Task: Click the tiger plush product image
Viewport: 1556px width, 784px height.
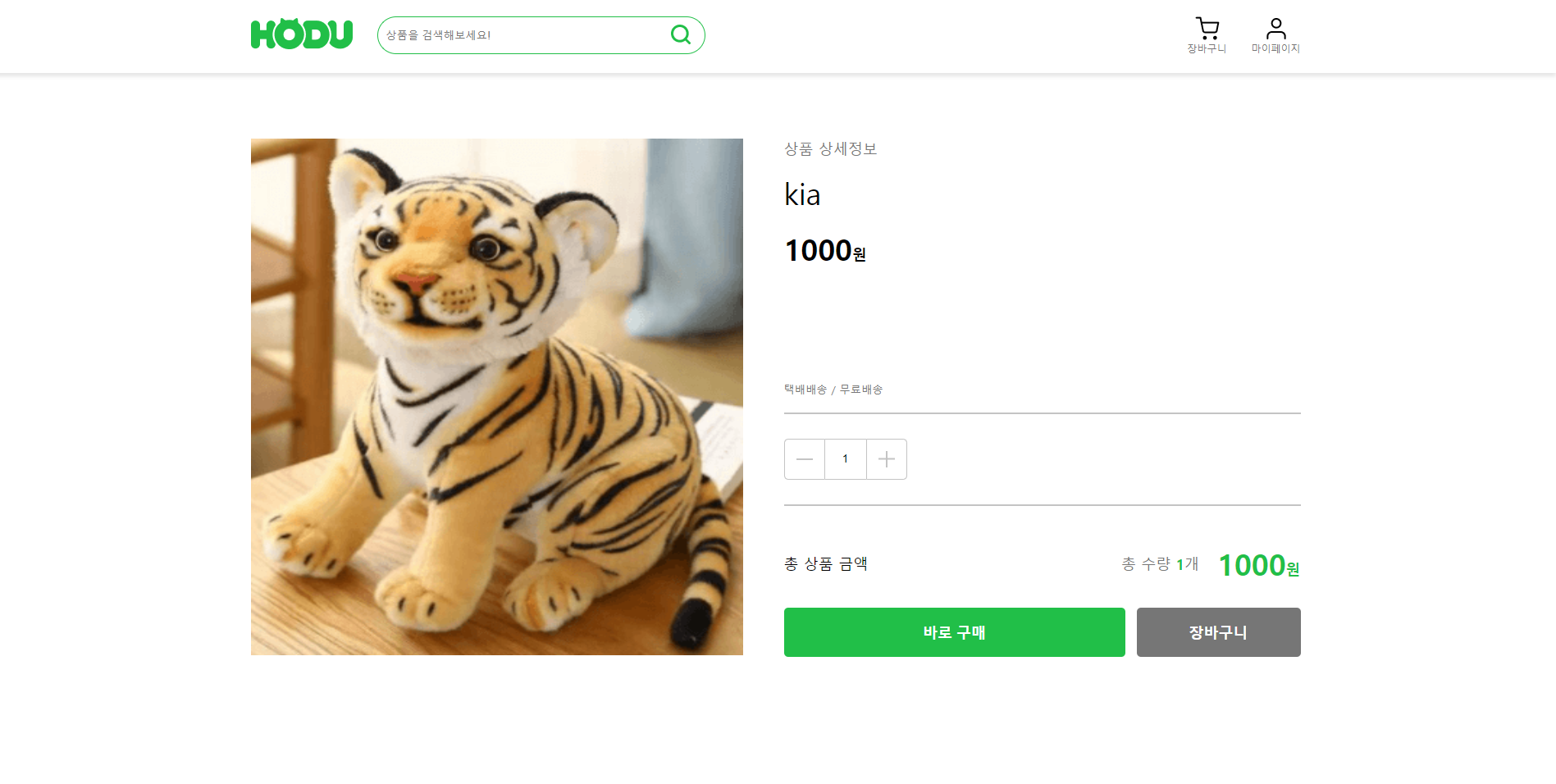Action: (x=496, y=396)
